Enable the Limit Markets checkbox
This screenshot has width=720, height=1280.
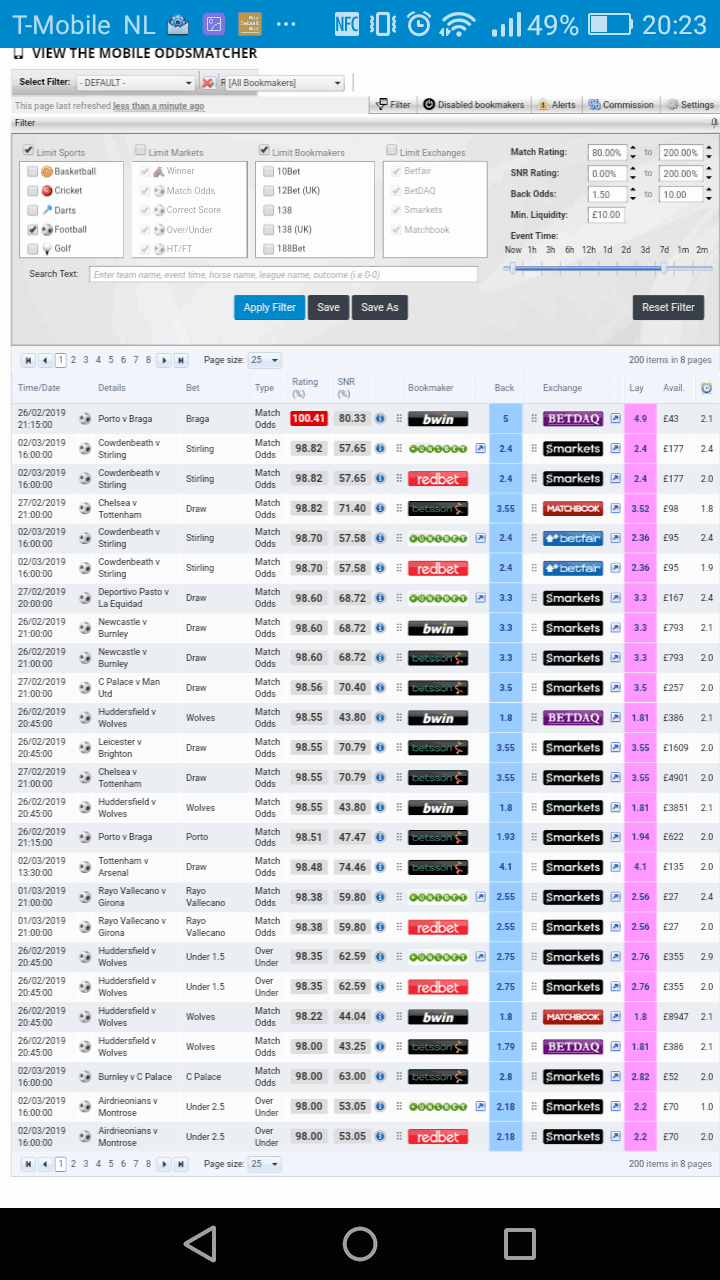click(140, 151)
